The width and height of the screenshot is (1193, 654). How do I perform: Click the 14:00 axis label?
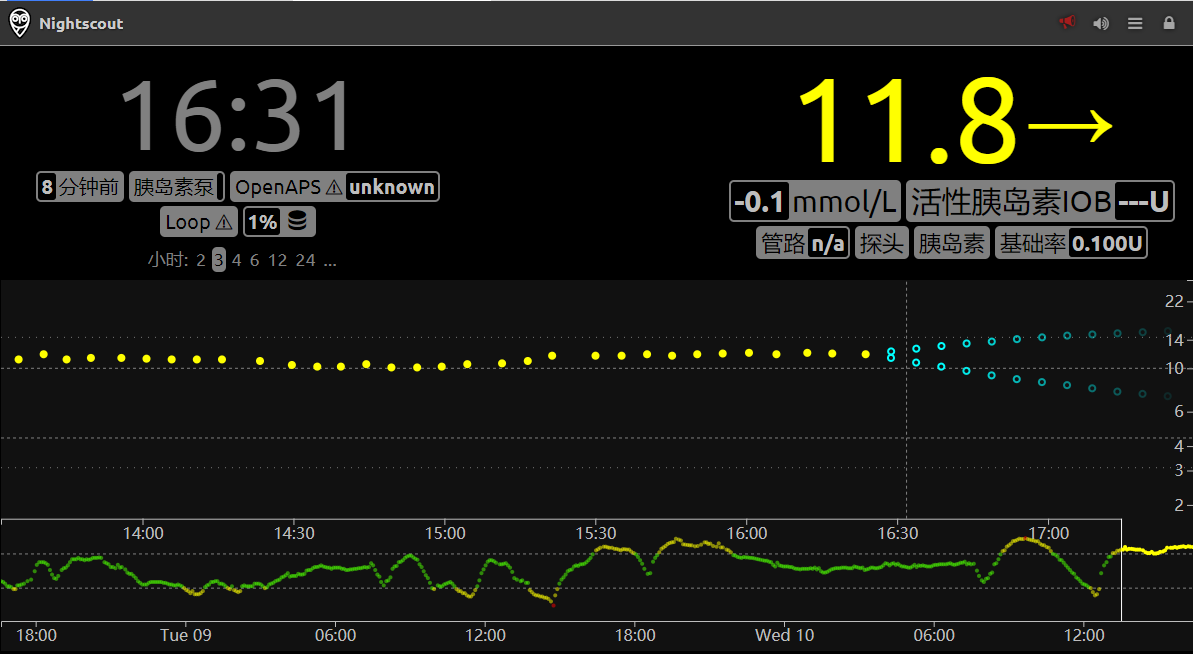pyautogui.click(x=143, y=533)
